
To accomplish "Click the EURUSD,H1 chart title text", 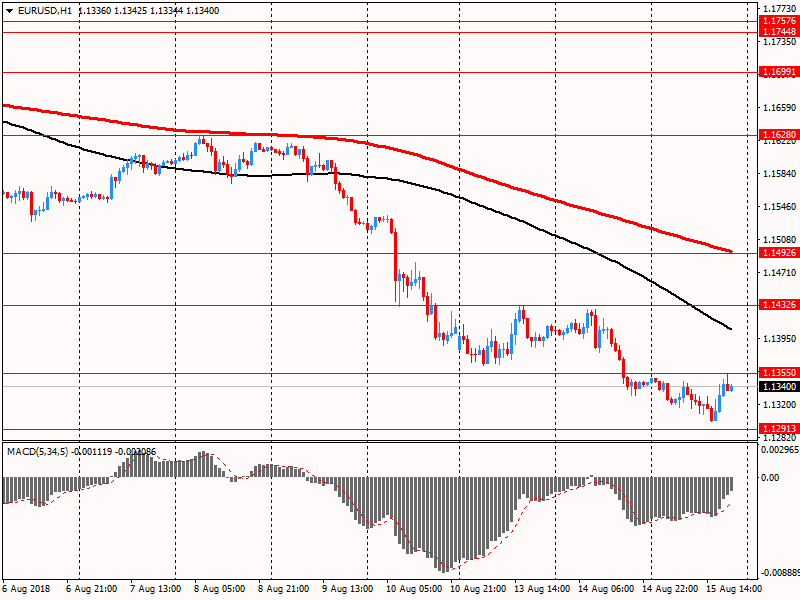I will point(45,11).
